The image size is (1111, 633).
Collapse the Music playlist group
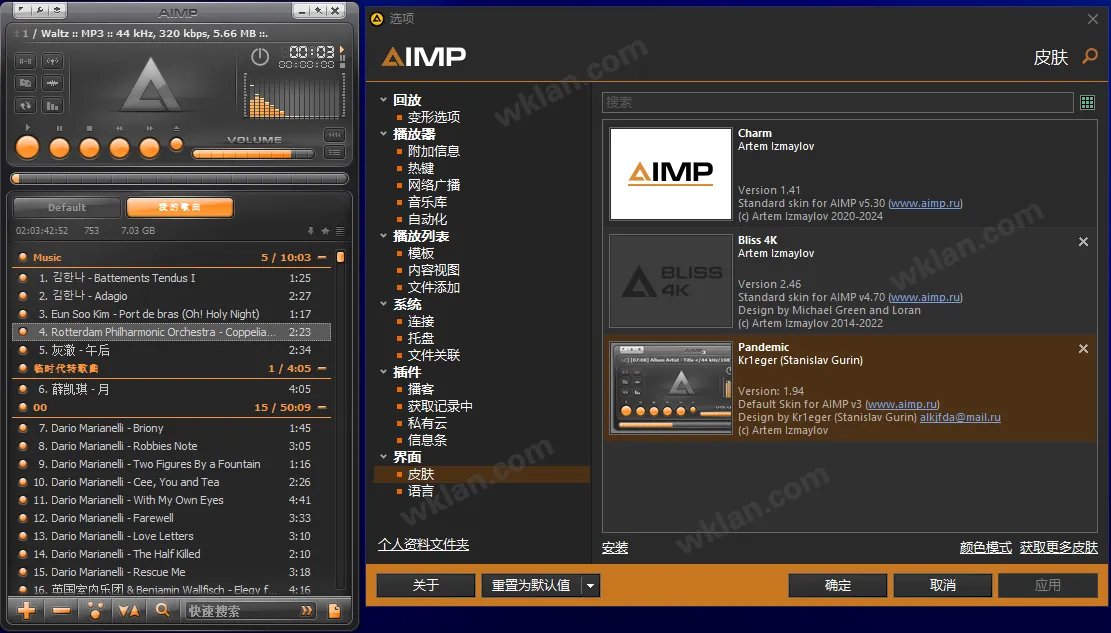(x=322, y=257)
